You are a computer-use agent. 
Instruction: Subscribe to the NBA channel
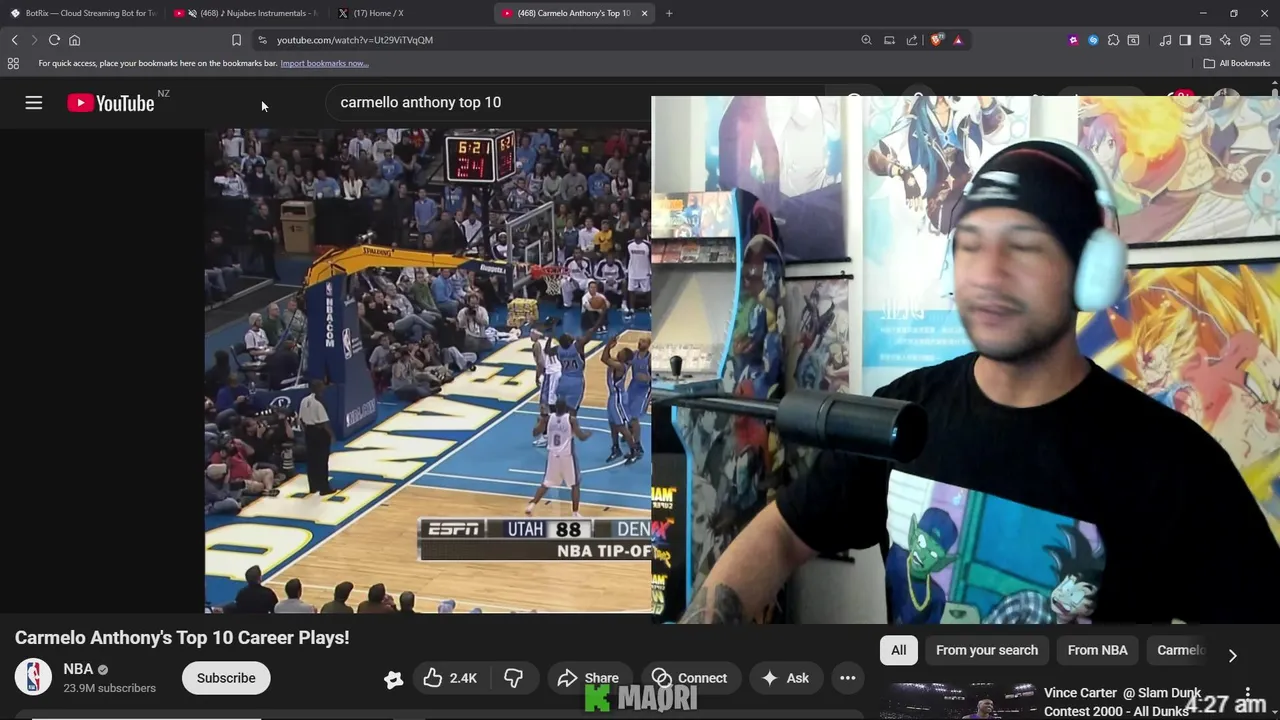pyautogui.click(x=226, y=678)
